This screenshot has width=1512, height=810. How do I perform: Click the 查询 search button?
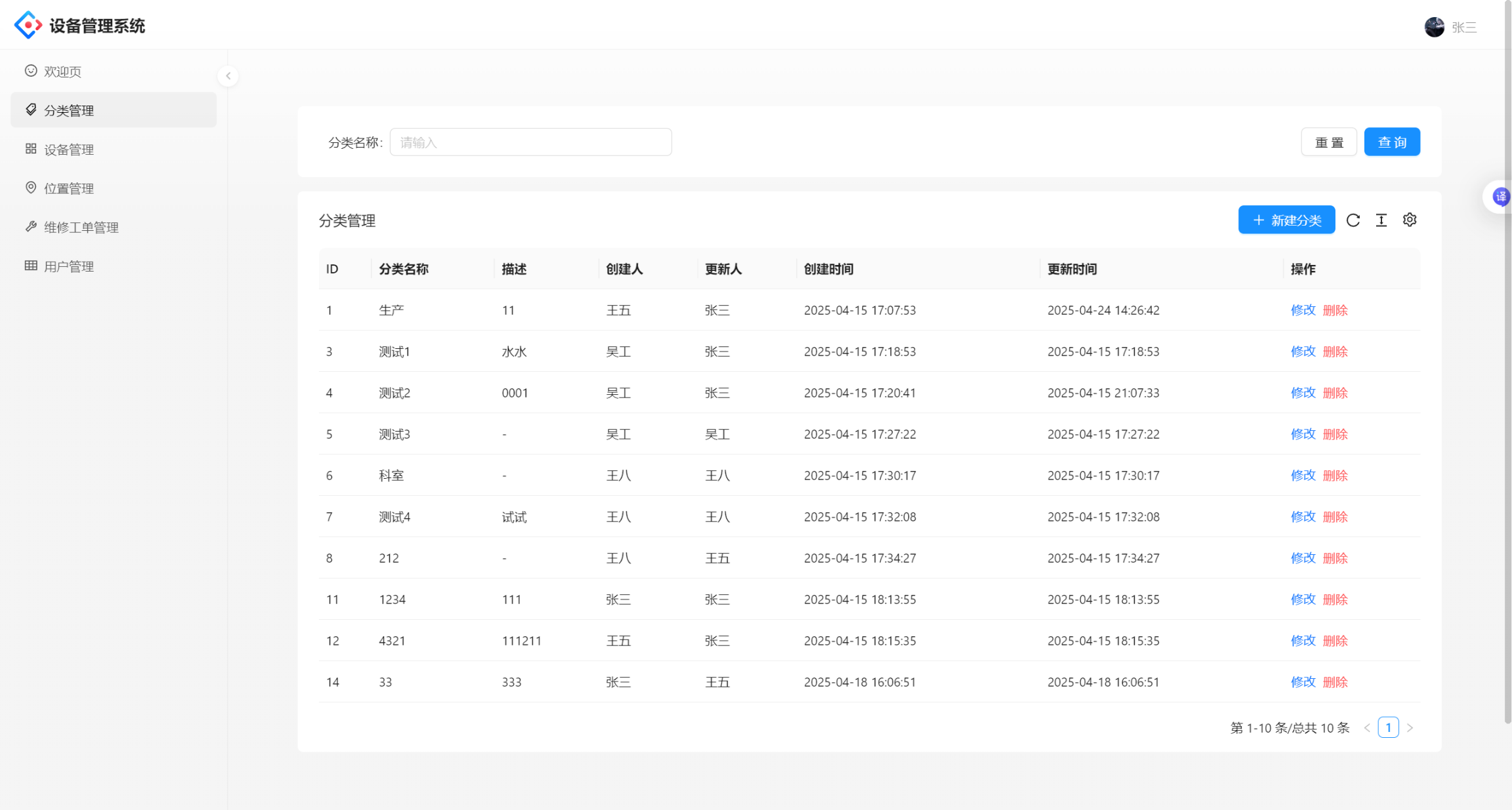(1391, 142)
